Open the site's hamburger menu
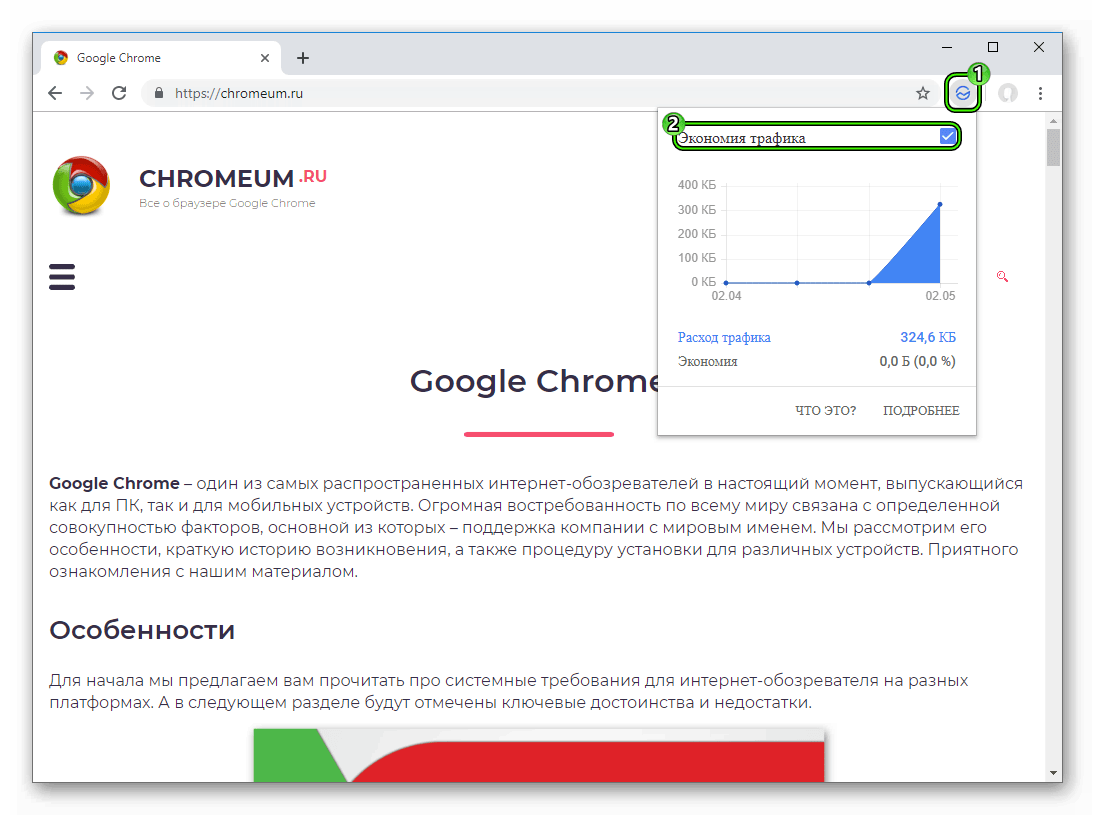This screenshot has height=815, width=1095. pos(62,277)
